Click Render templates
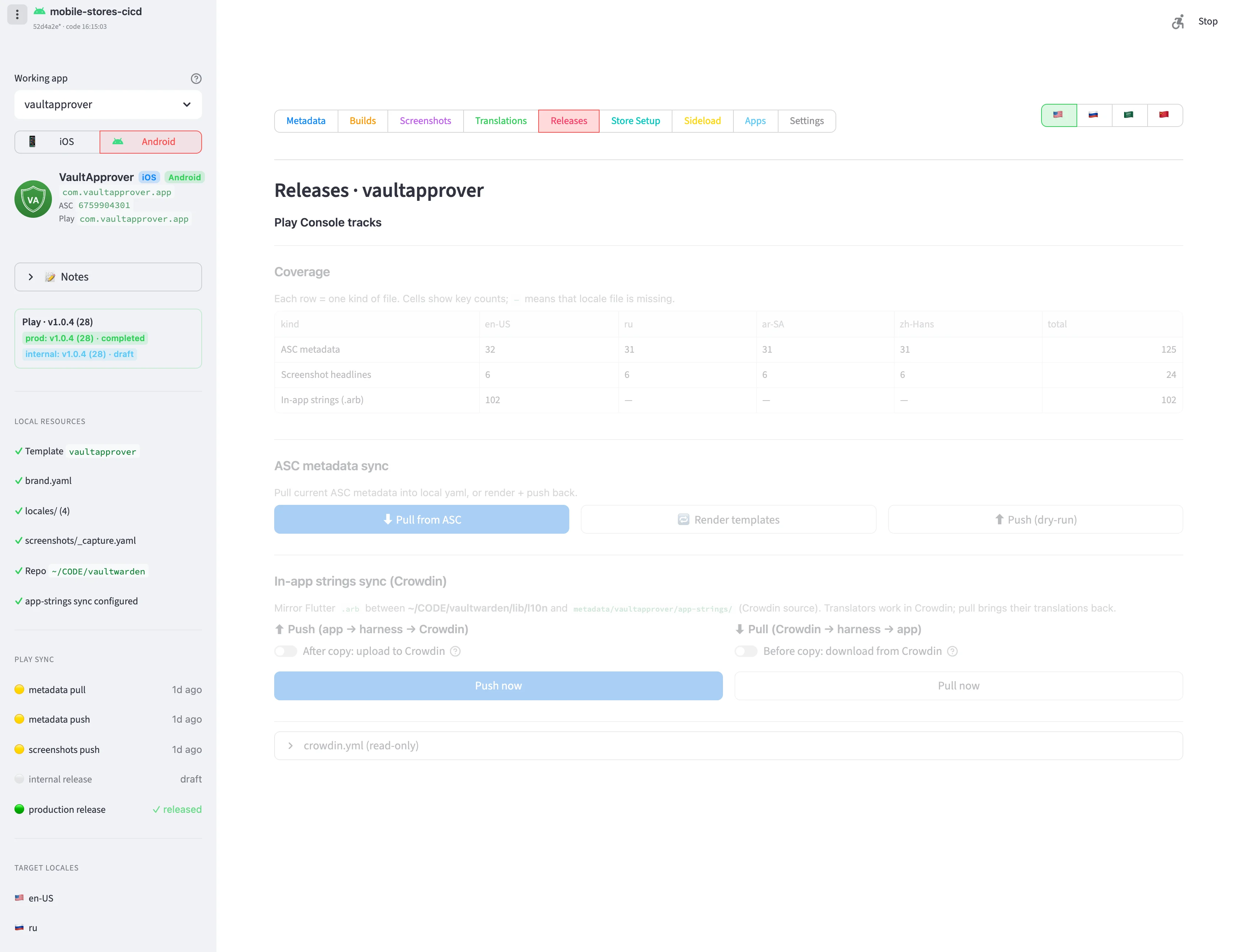The image size is (1241, 952). [728, 519]
